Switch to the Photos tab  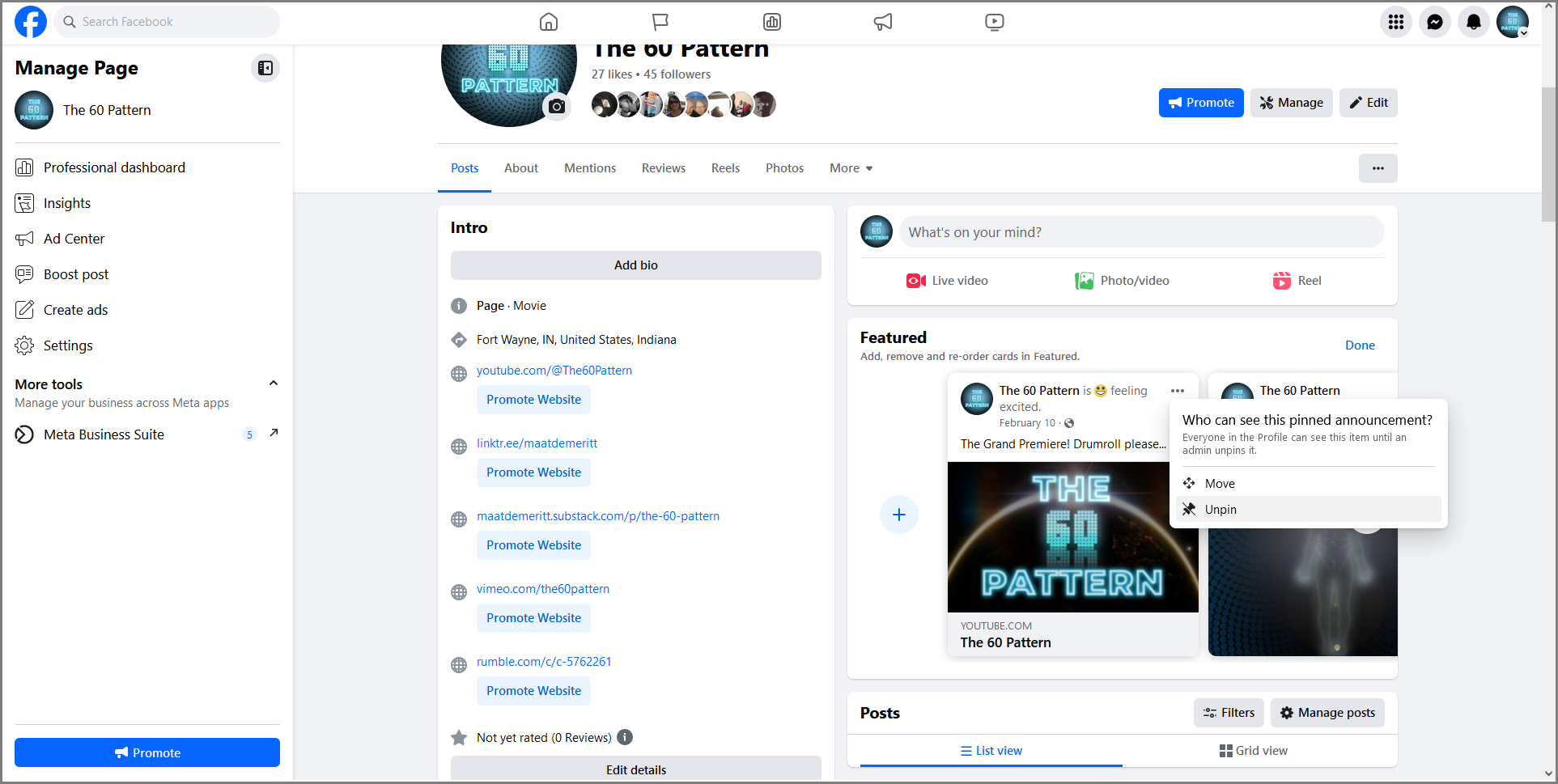pyautogui.click(x=785, y=168)
